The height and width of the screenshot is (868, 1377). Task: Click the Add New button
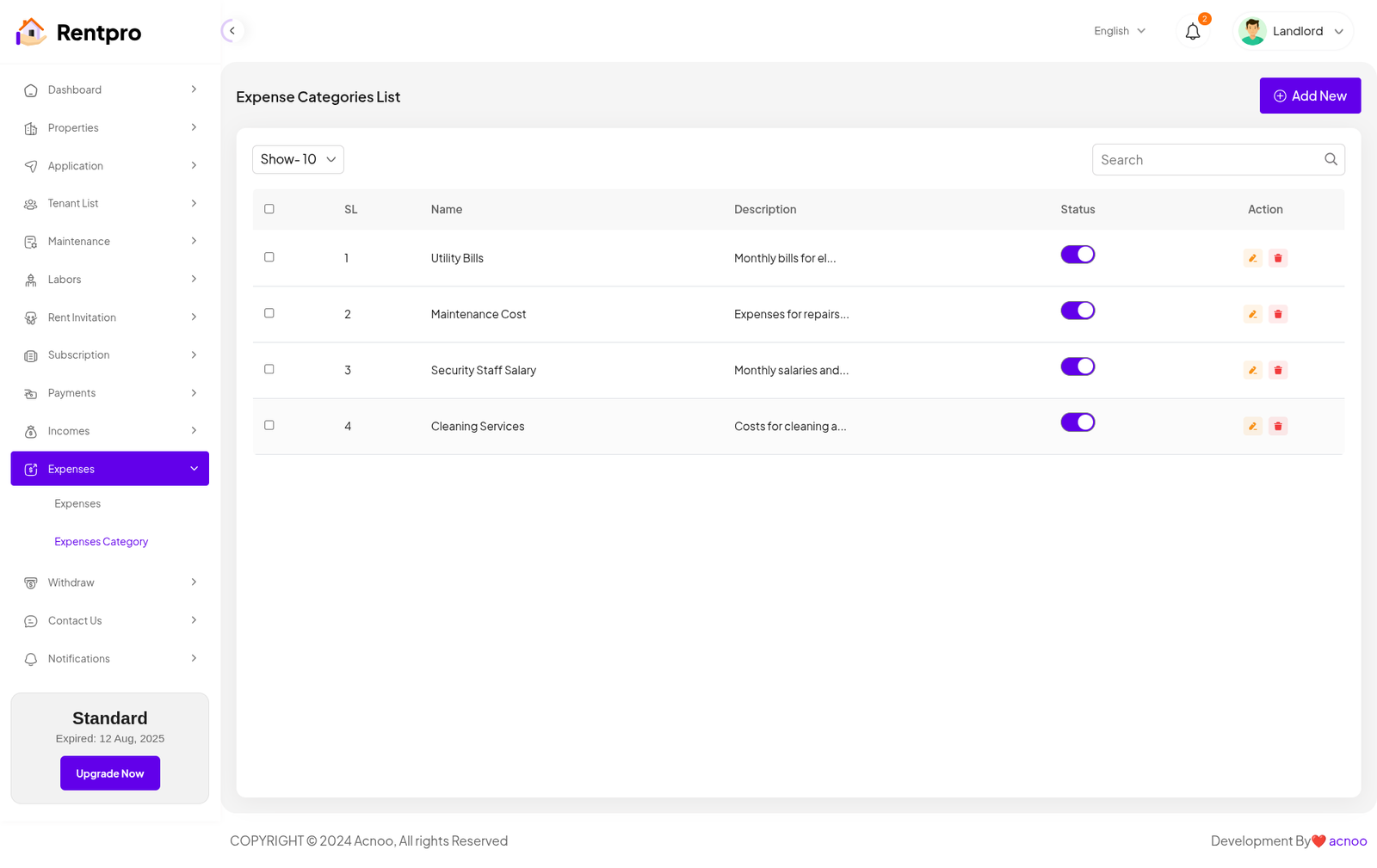(x=1310, y=95)
